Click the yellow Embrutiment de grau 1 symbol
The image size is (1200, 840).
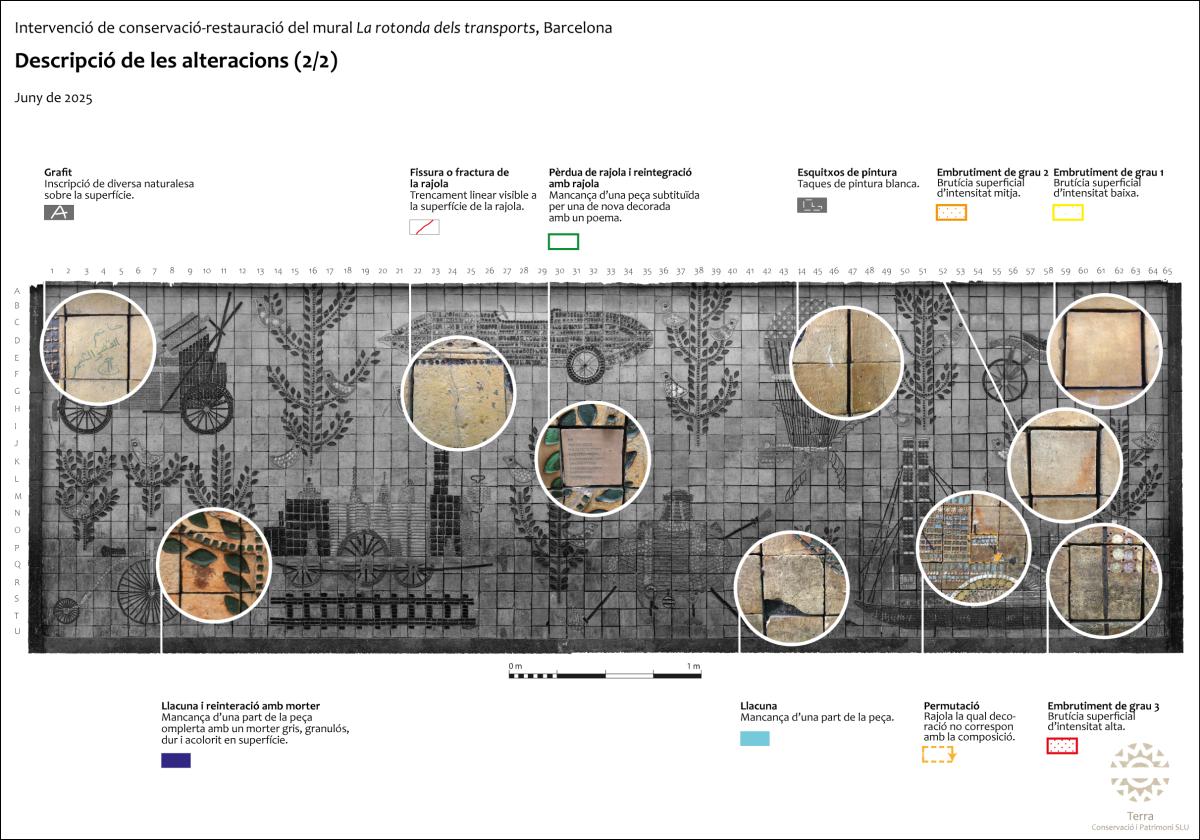pos(1069,213)
